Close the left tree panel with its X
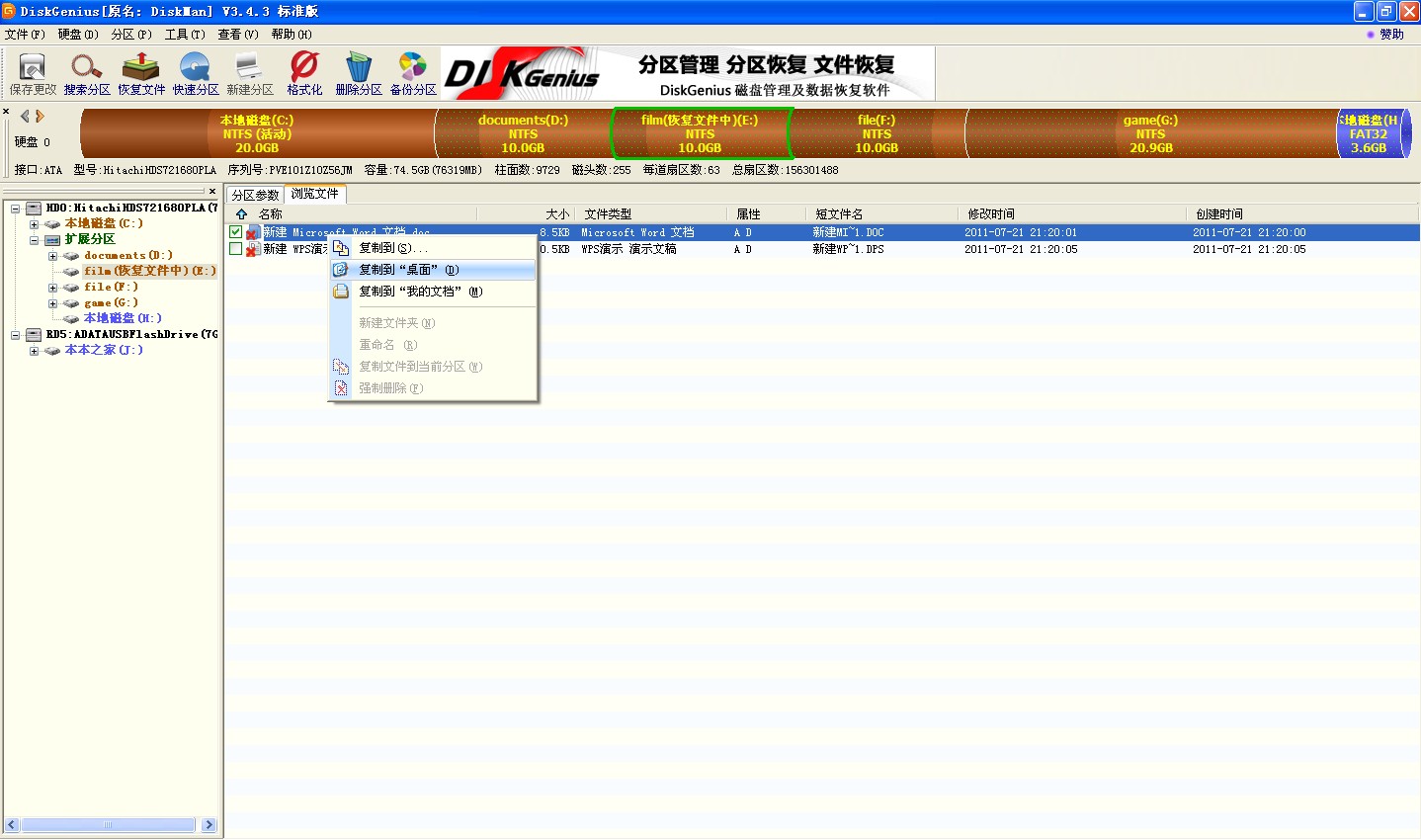1421x840 pixels. [x=211, y=192]
